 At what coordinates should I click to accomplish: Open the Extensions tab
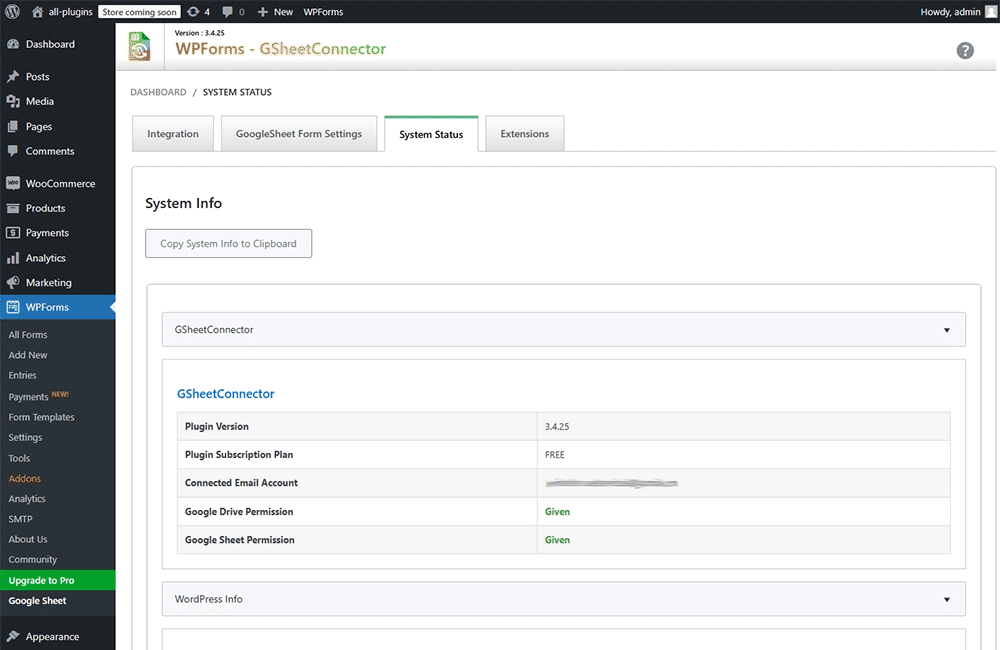point(525,134)
